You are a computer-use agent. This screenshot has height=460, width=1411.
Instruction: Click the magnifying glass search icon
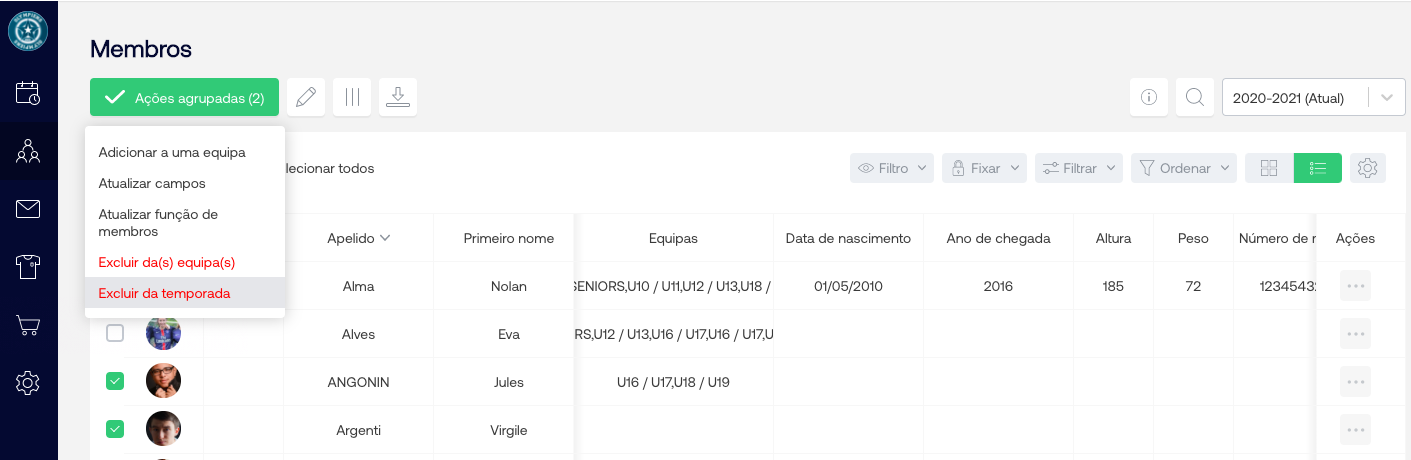1194,97
